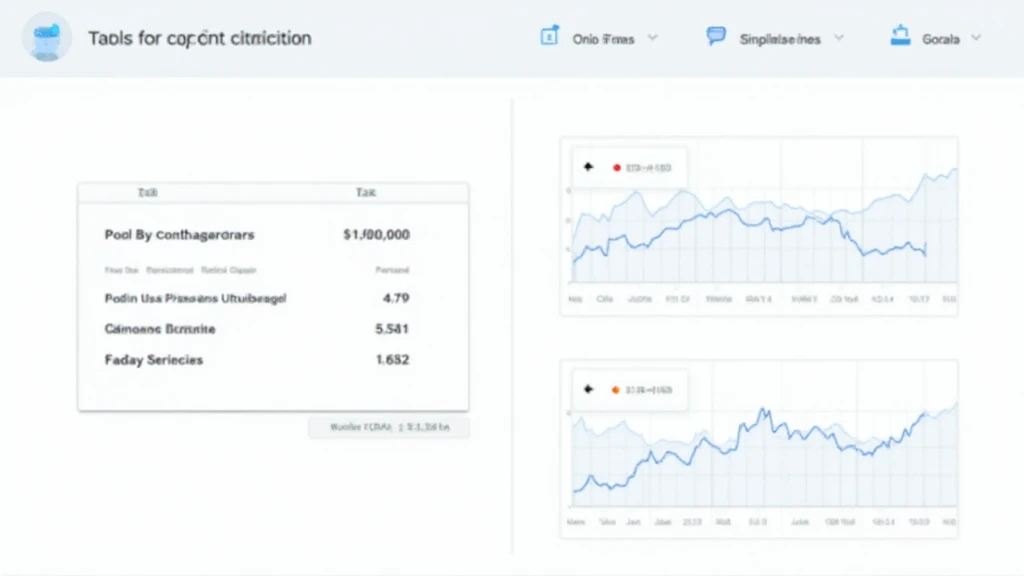Expand the Sinplalseines dropdown chevron
This screenshot has height=576, width=1024.
(839, 38)
